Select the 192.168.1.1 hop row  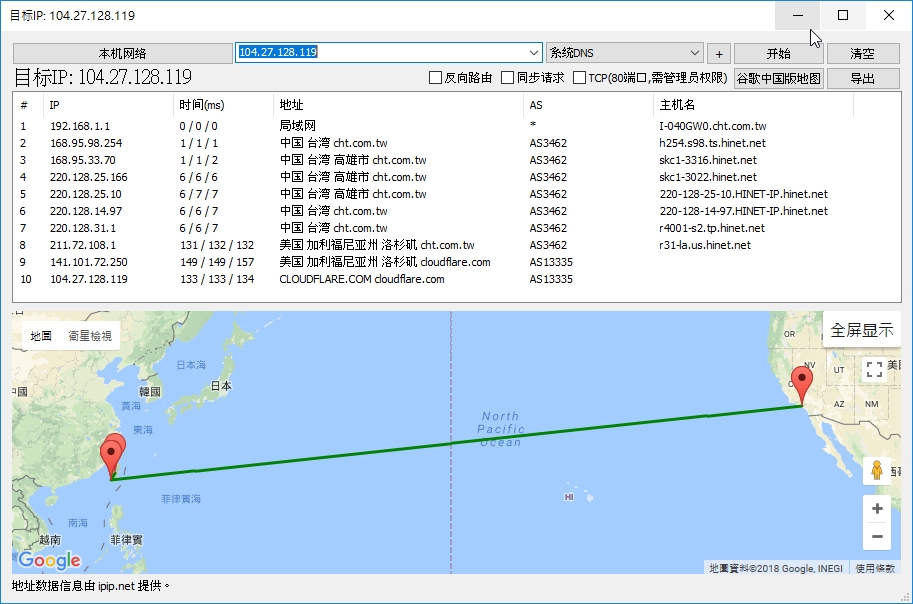(x=456, y=126)
